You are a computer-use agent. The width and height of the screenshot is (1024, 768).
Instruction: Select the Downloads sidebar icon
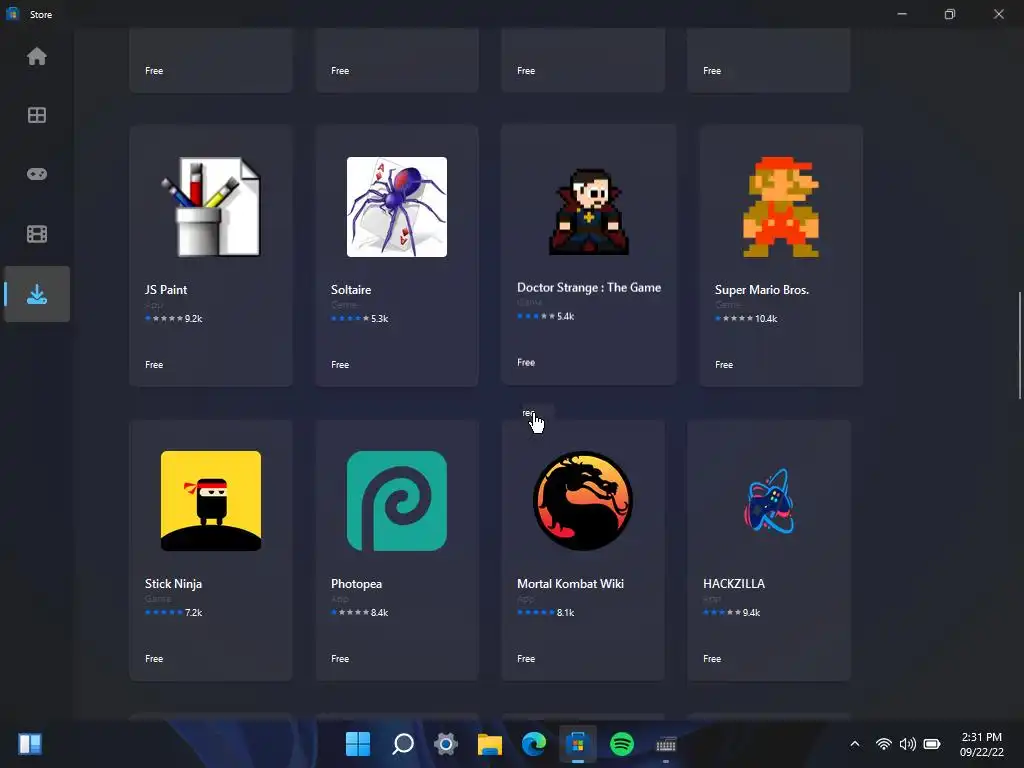37,295
